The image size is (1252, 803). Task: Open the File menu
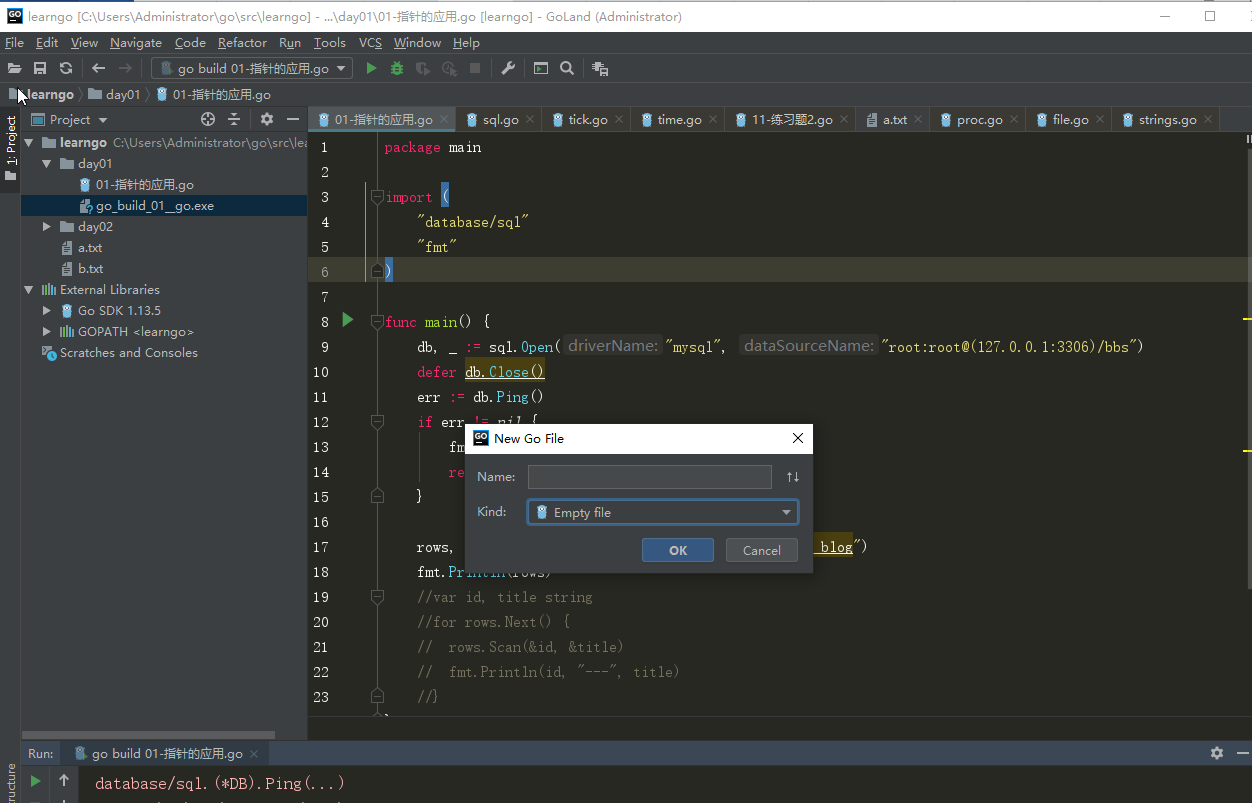14,43
